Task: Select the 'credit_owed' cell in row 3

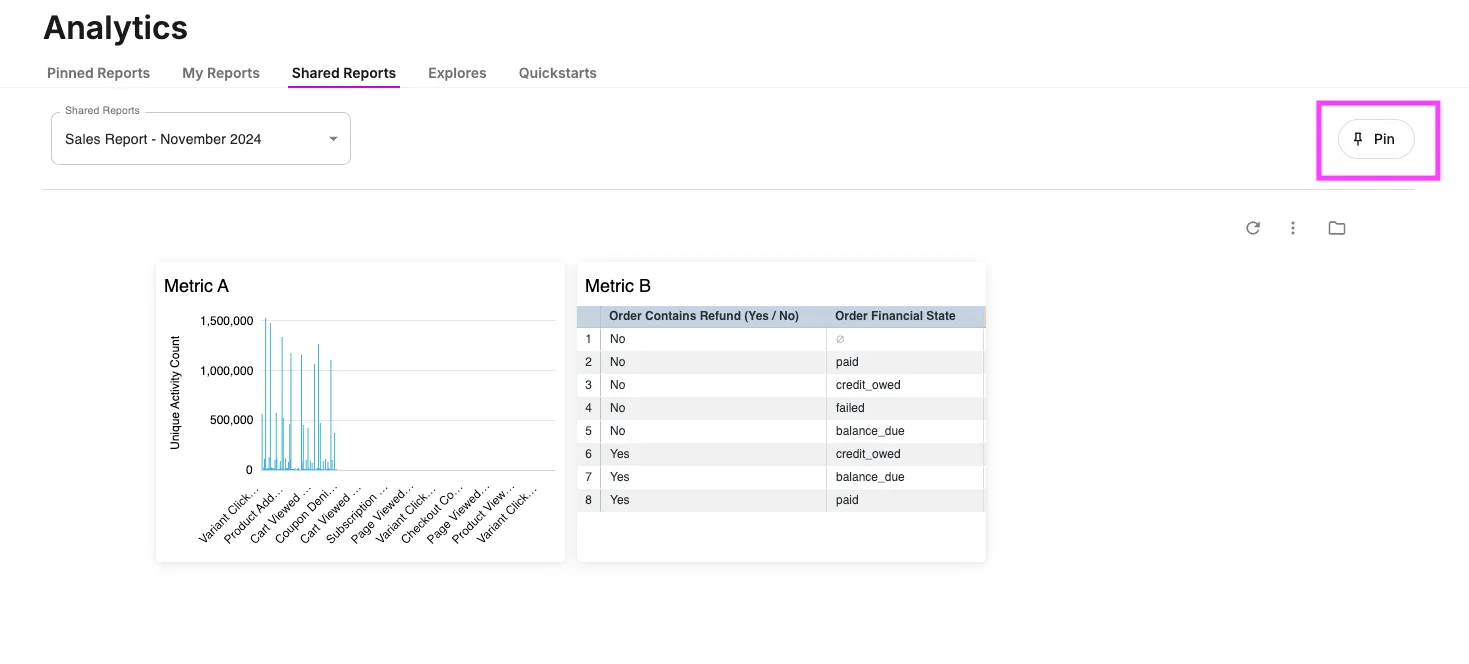Action: click(x=905, y=385)
